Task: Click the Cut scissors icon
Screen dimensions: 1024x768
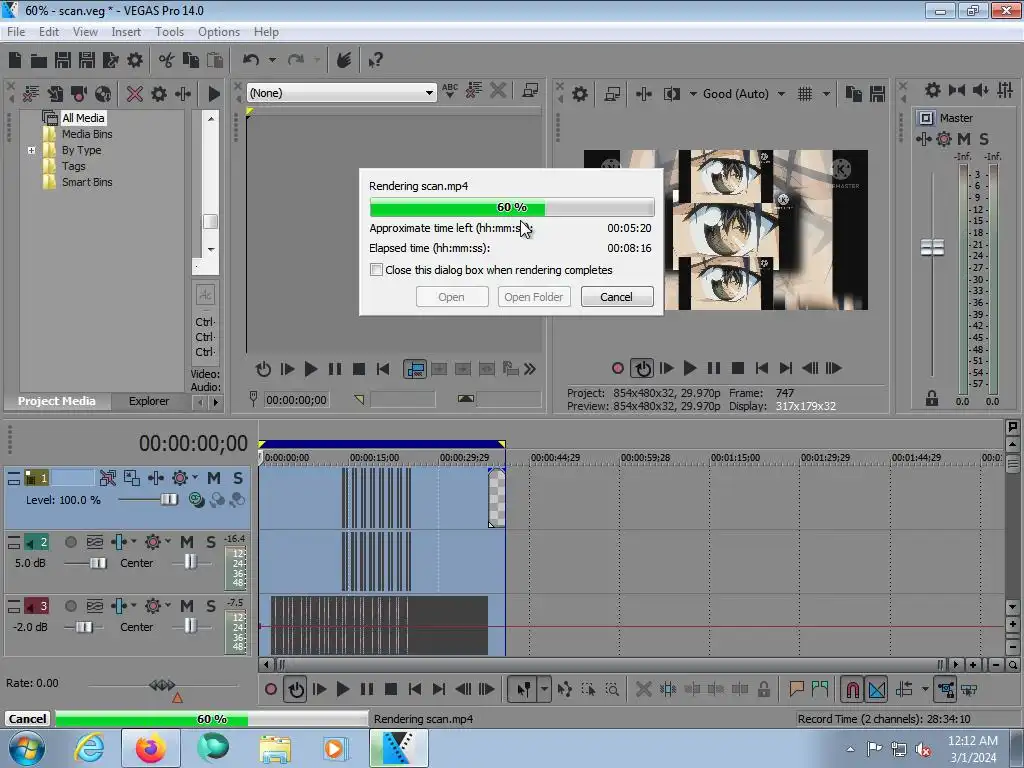Action: (167, 60)
